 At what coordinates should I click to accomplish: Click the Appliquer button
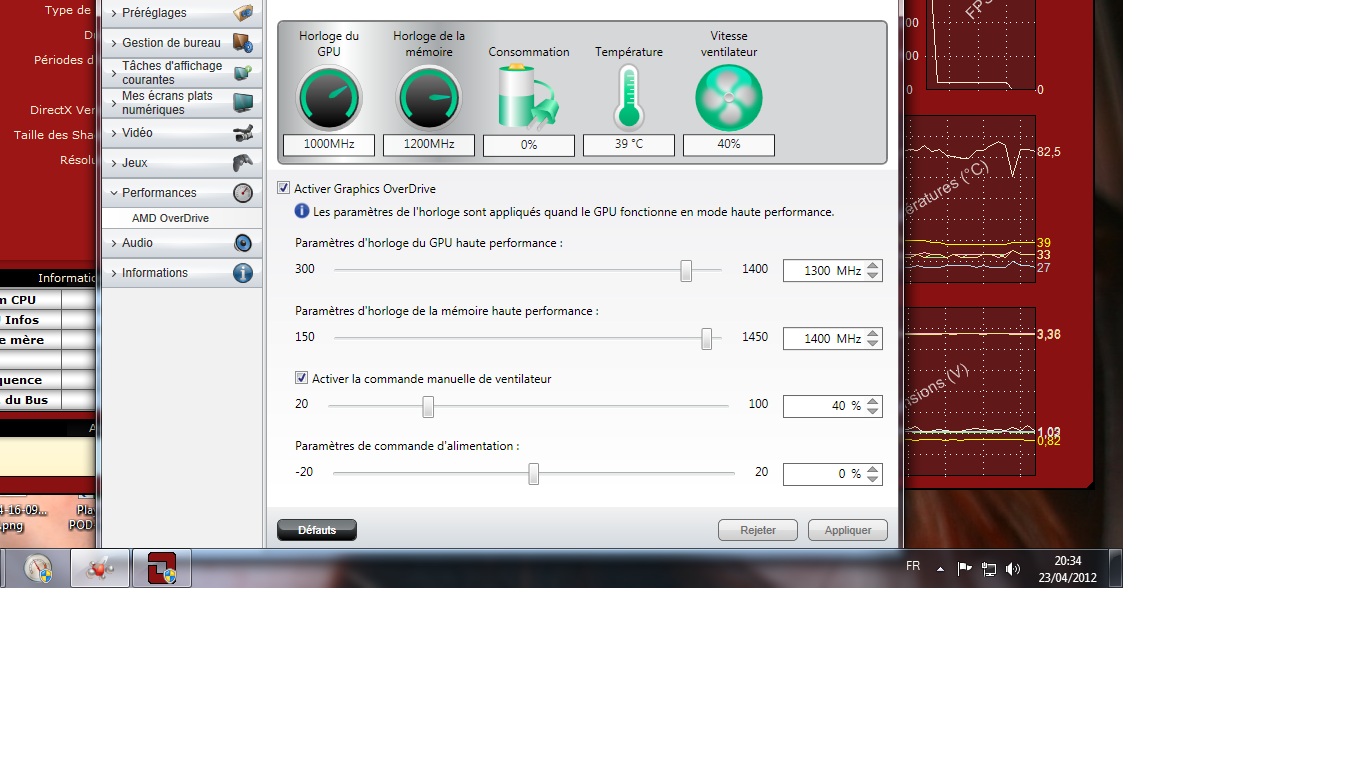847,530
